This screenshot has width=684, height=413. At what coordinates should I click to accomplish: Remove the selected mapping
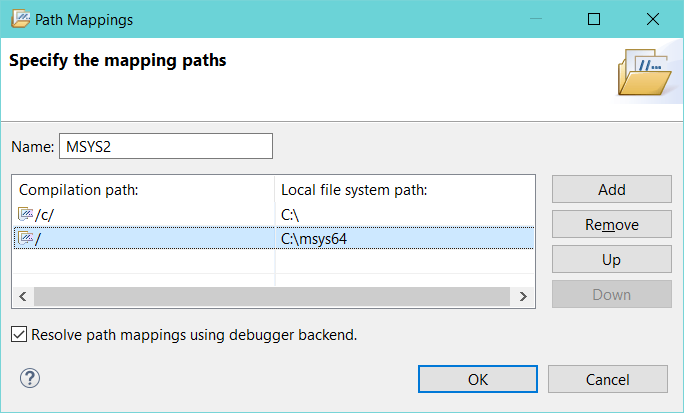tap(612, 224)
